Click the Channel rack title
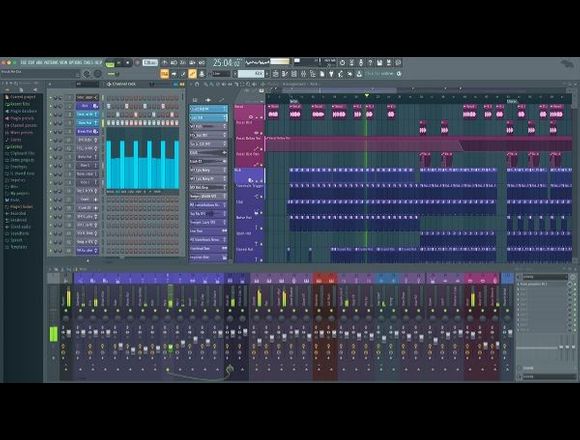The image size is (580, 440). [x=124, y=84]
